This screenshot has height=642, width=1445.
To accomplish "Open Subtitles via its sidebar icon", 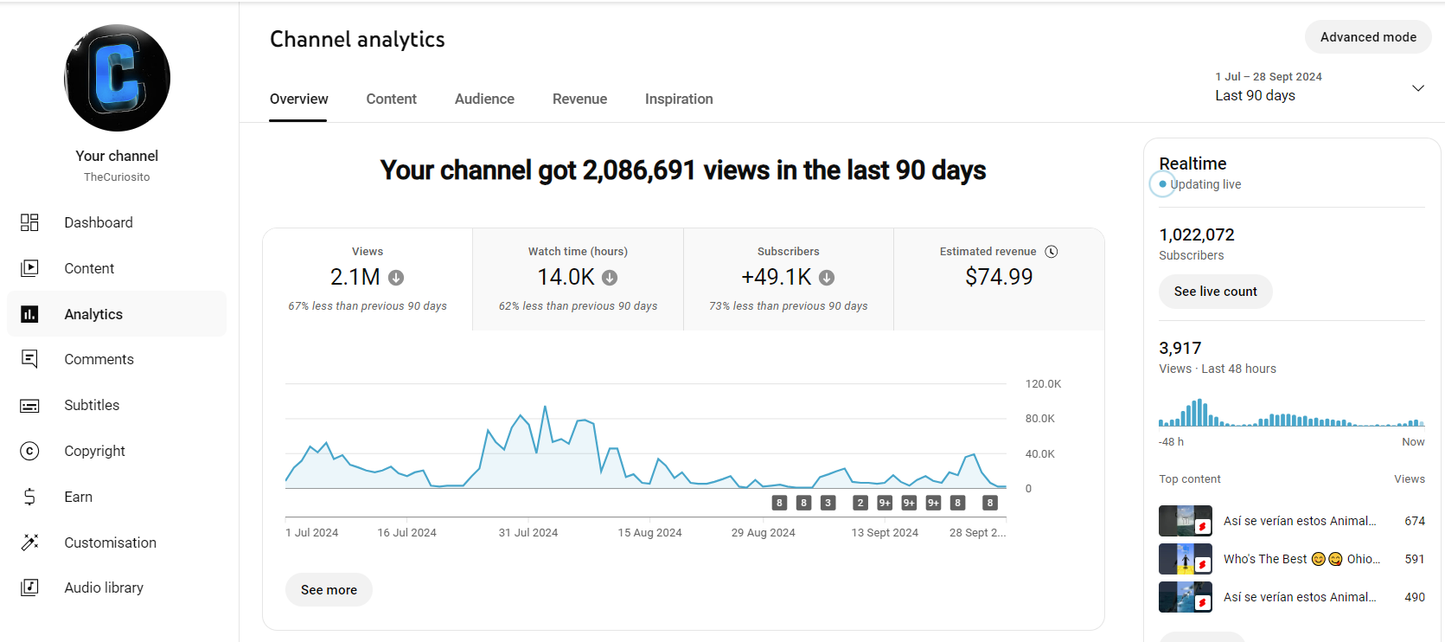I will click(x=30, y=405).
